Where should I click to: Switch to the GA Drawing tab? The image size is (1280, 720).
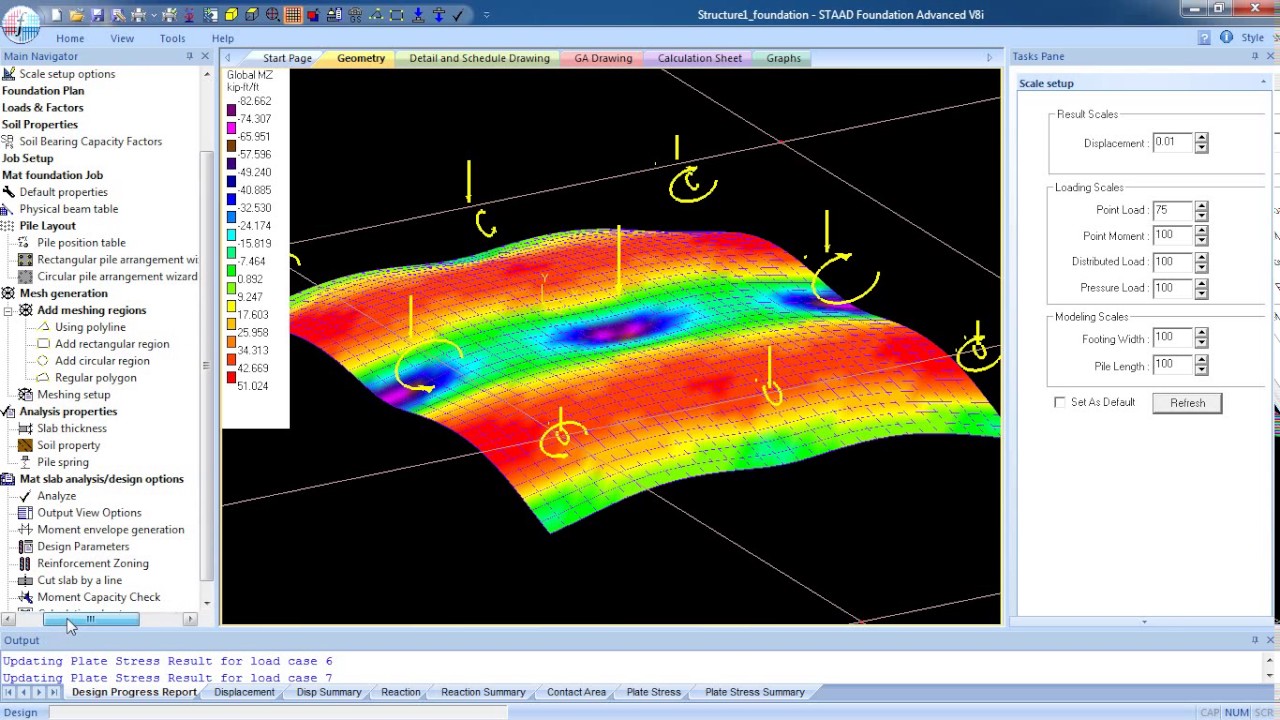click(x=603, y=58)
